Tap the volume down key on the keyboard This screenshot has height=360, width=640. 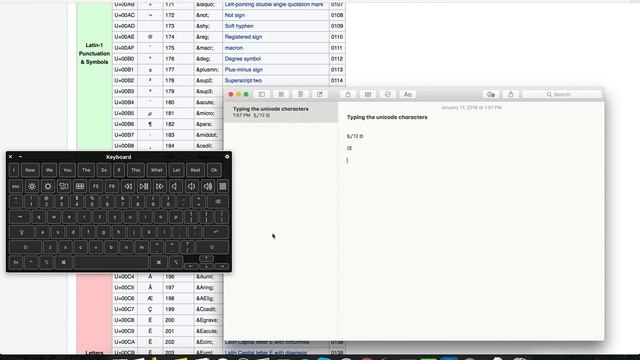tap(191, 187)
